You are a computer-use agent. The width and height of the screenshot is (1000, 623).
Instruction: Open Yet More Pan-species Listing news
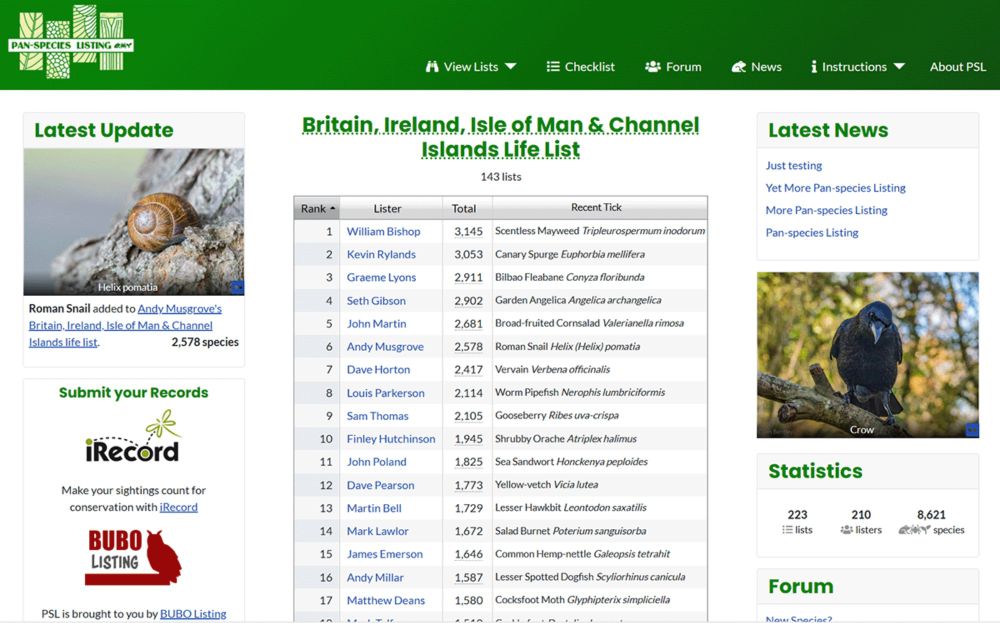click(835, 187)
